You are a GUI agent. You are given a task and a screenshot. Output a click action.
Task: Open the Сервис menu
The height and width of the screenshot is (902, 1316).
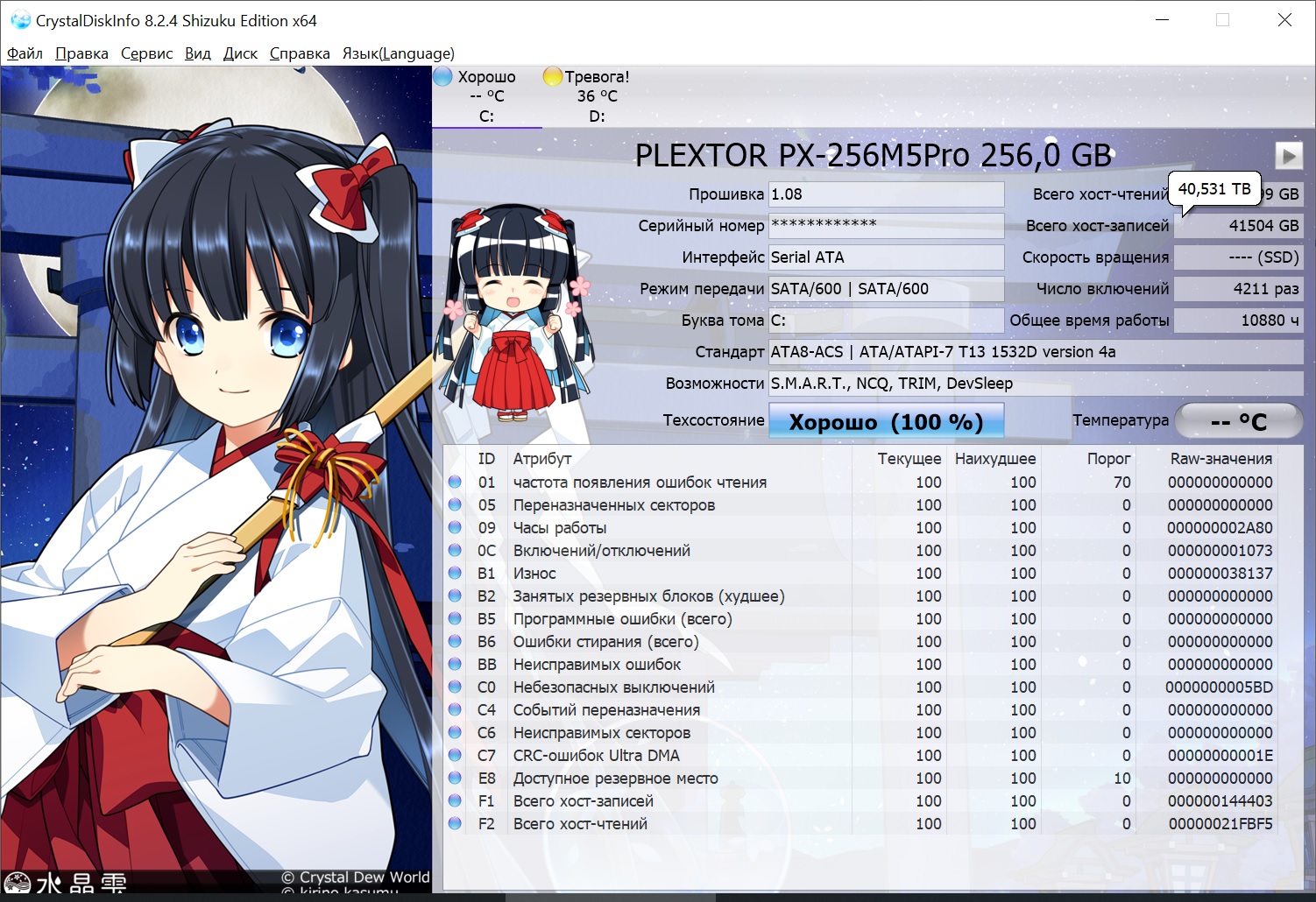[146, 53]
